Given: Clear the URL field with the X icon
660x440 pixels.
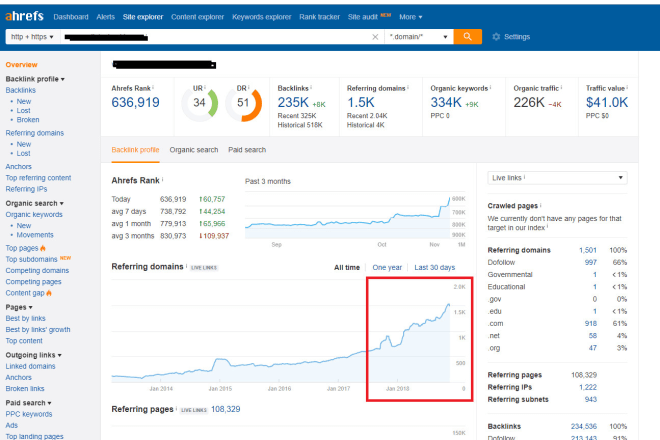Looking at the screenshot, I should (375, 37).
